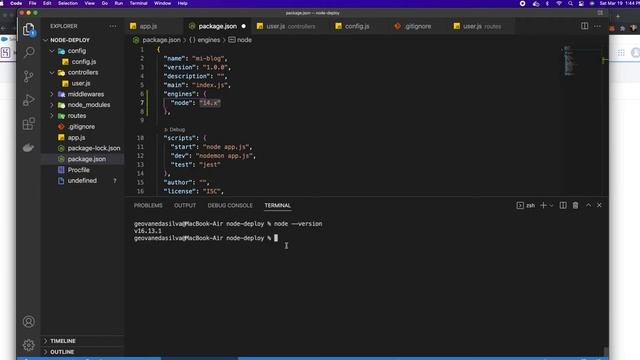Switch to the DEBUG CONSOLE tab
This screenshot has width=640, height=360.
click(x=230, y=205)
